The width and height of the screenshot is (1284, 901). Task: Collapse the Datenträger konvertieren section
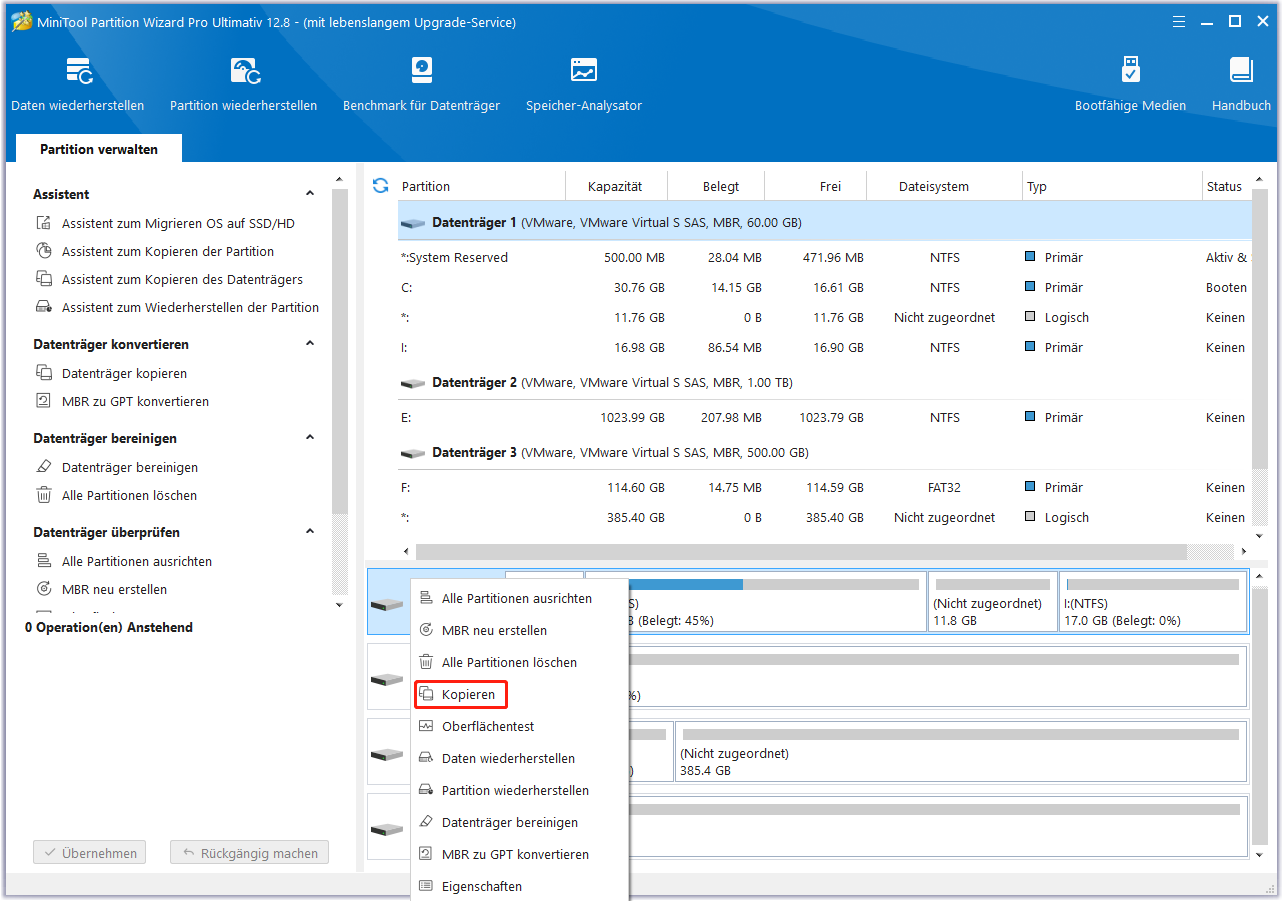[x=310, y=344]
